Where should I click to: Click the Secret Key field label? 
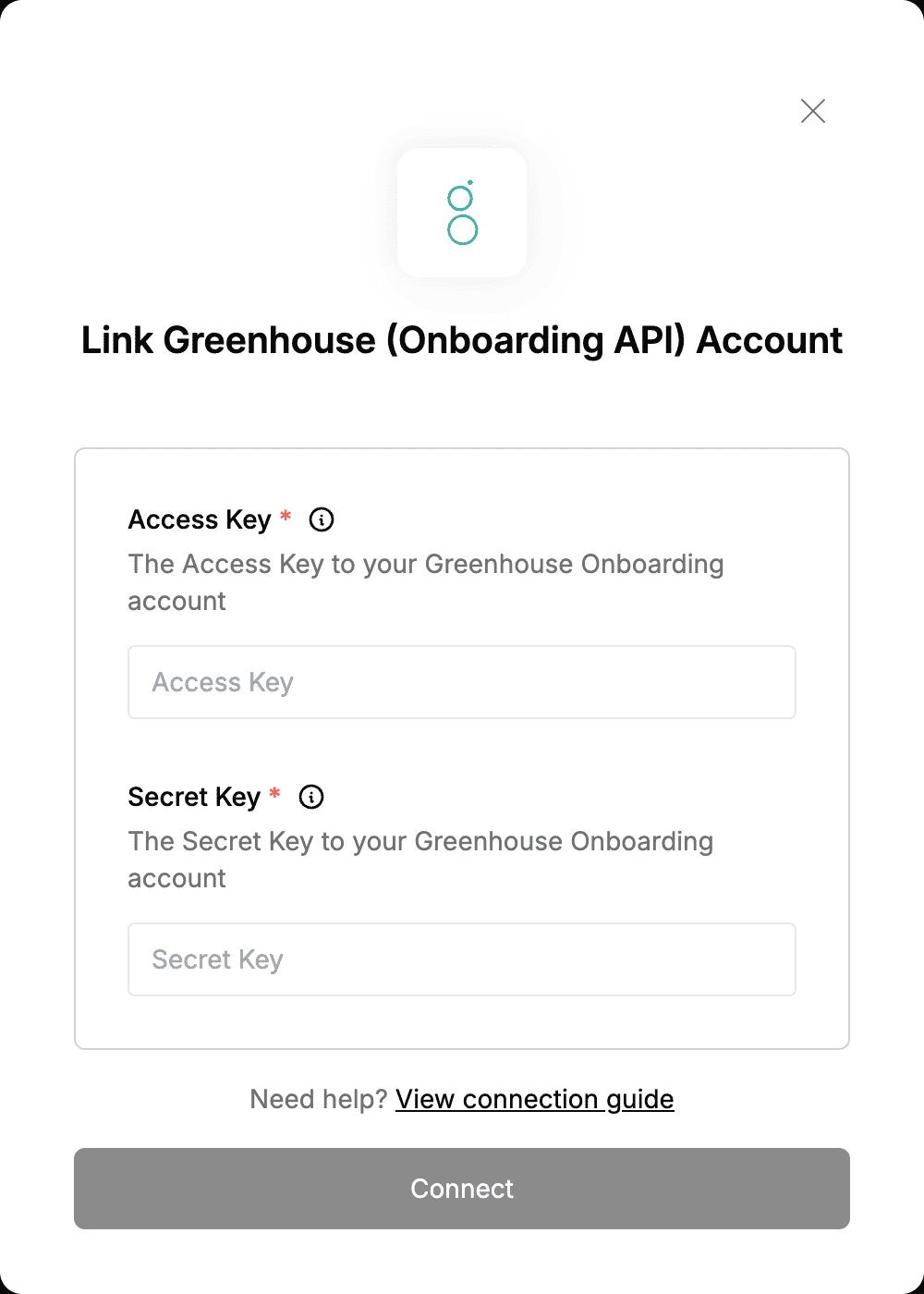[x=194, y=797]
